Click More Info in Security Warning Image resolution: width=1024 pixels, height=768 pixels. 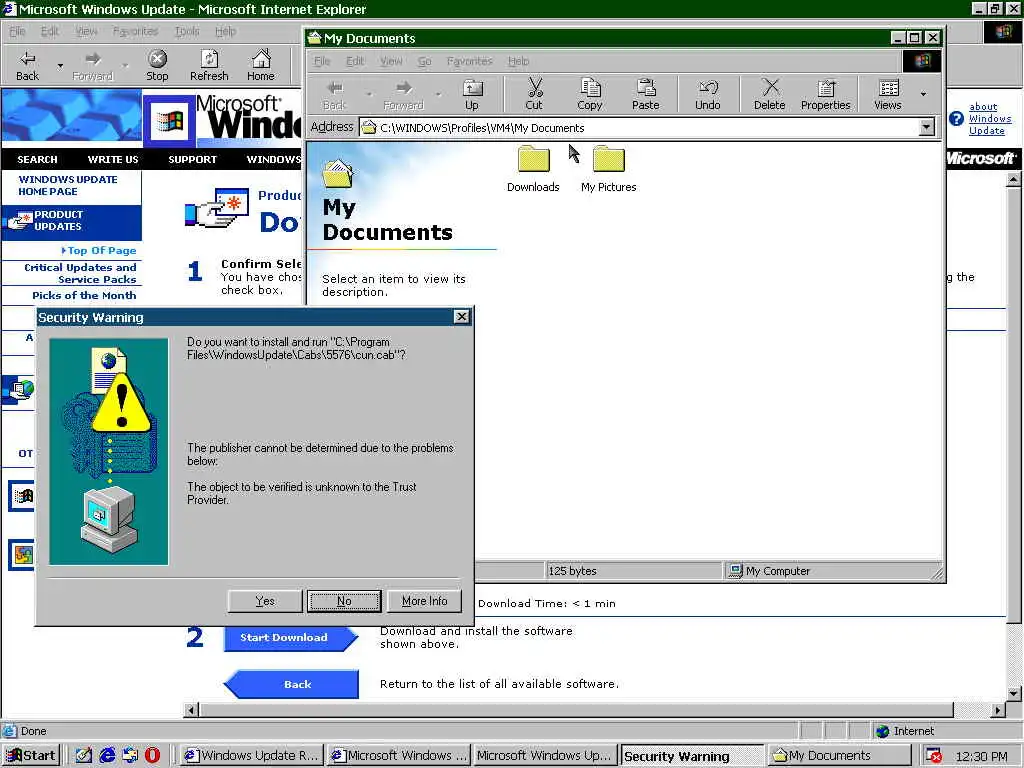(x=424, y=601)
